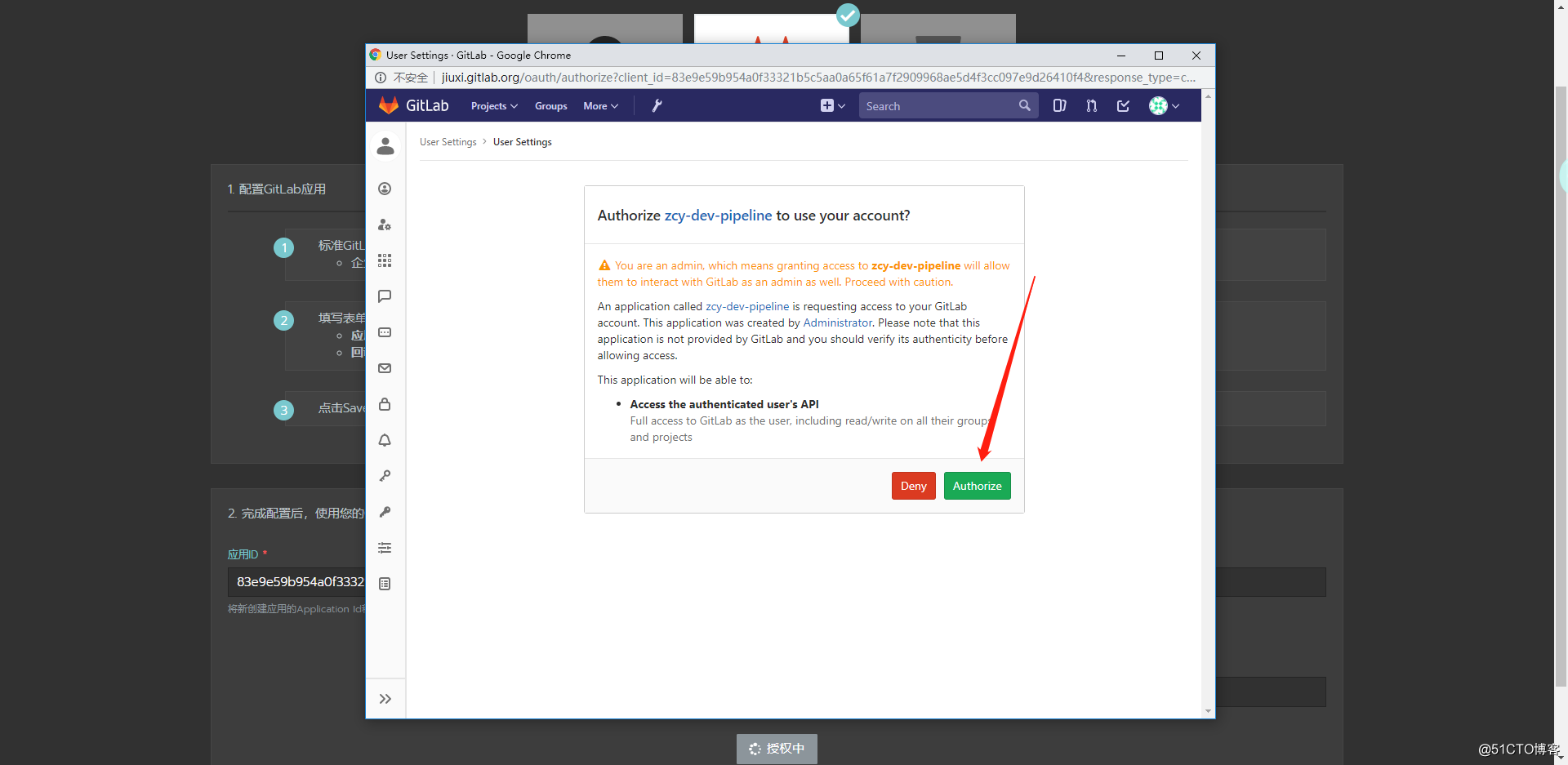Expand the sidebar with double chevron

(x=385, y=699)
